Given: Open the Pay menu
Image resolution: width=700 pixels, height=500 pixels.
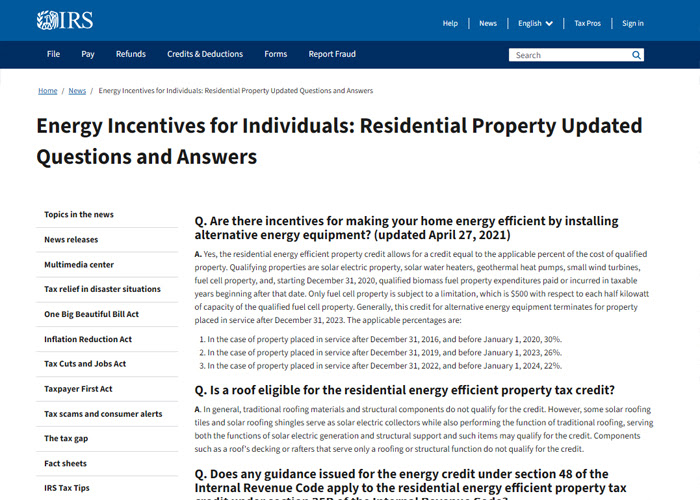Looking at the screenshot, I should pos(88,54).
